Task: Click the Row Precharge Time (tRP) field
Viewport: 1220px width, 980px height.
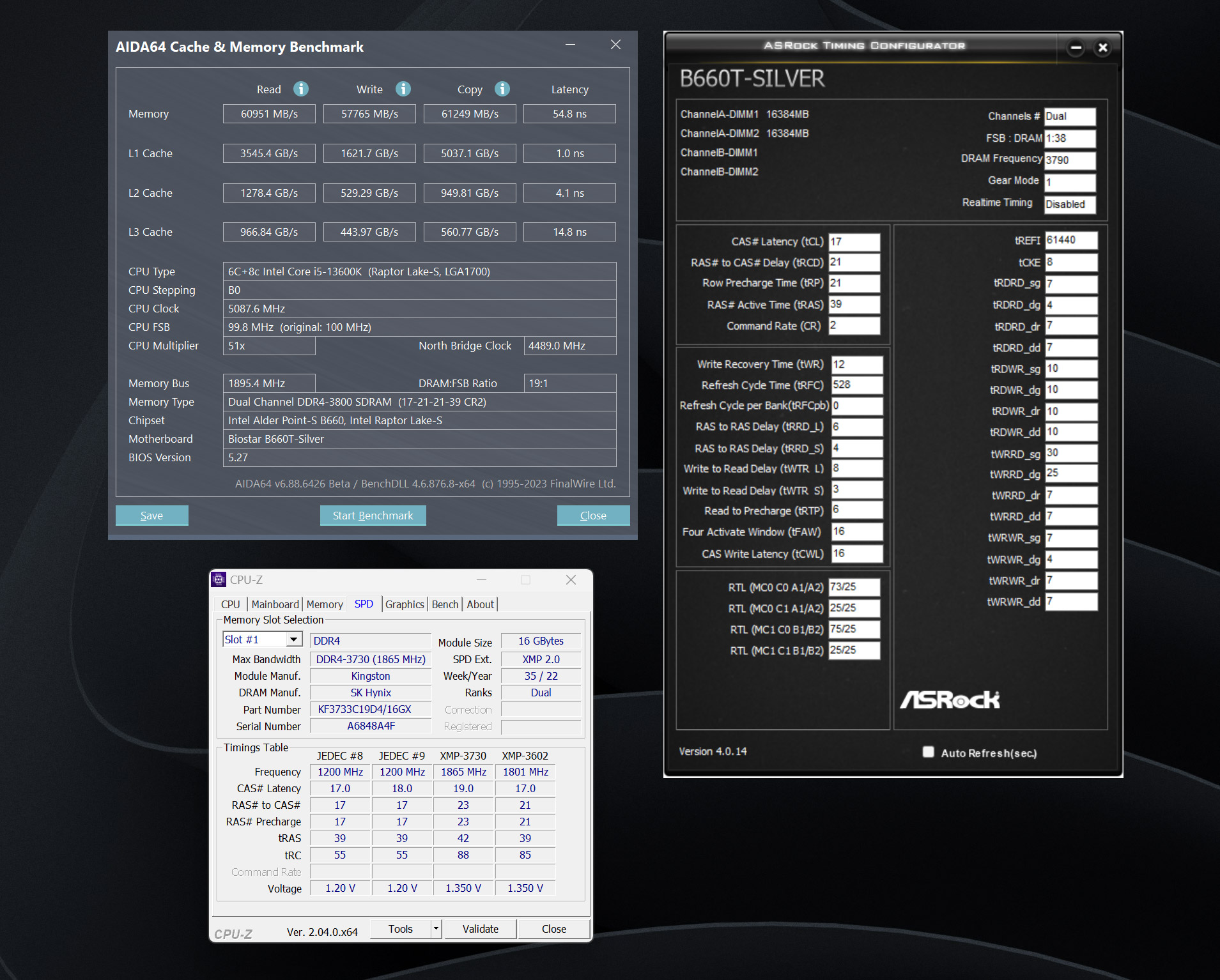Action: [854, 283]
